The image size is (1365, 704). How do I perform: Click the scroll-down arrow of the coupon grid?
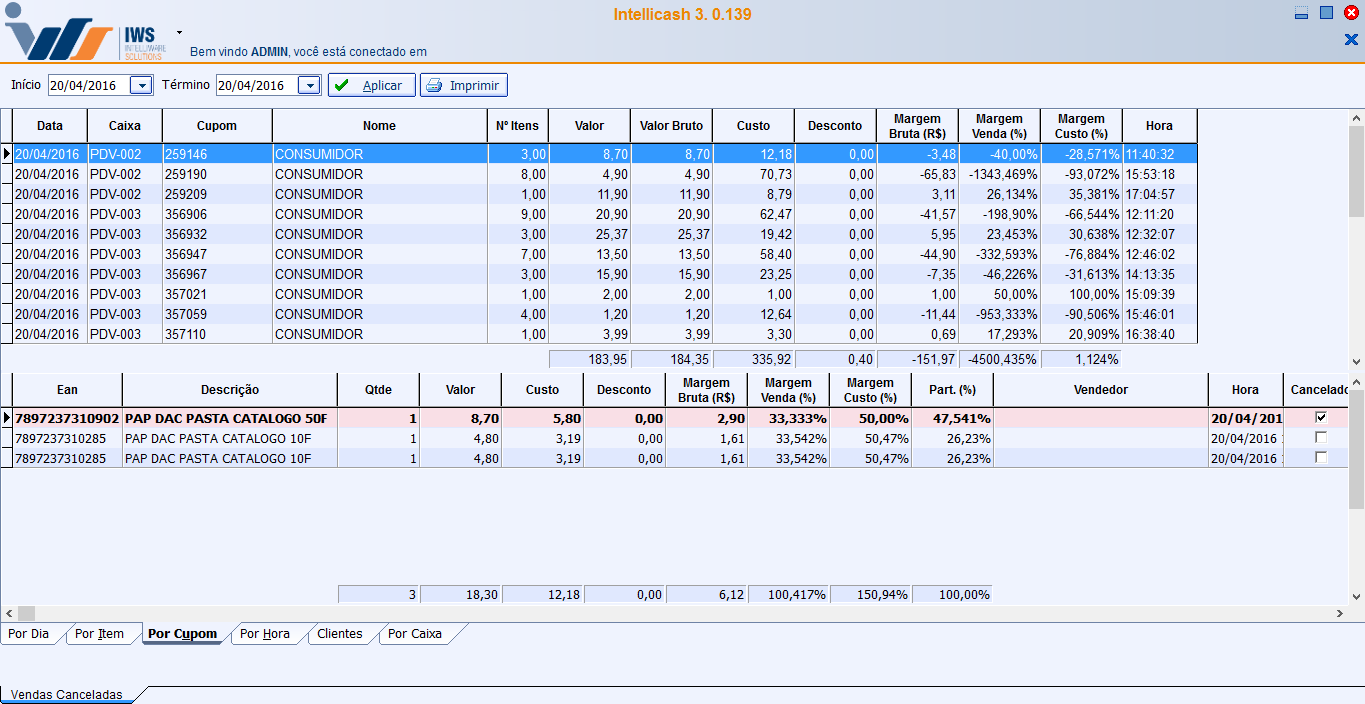[x=1357, y=361]
